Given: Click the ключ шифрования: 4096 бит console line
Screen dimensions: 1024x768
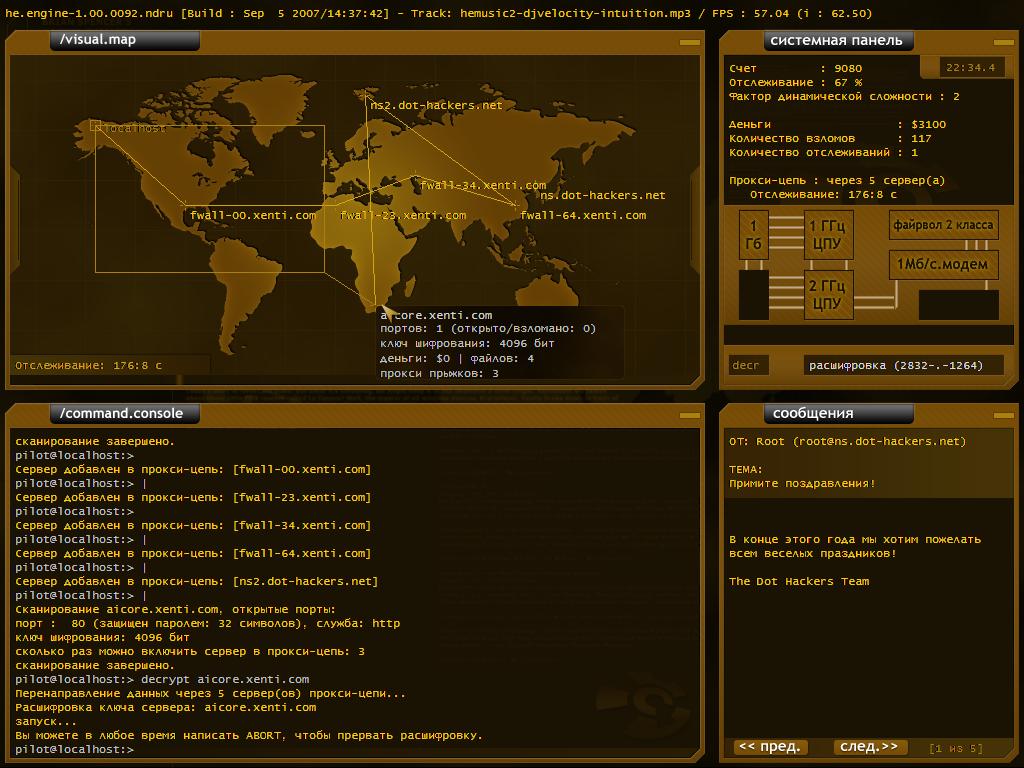Looking at the screenshot, I should (103, 637).
